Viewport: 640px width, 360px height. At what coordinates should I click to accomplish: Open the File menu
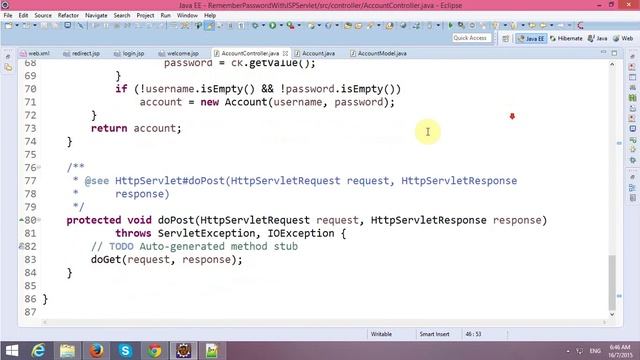[x=8, y=15]
